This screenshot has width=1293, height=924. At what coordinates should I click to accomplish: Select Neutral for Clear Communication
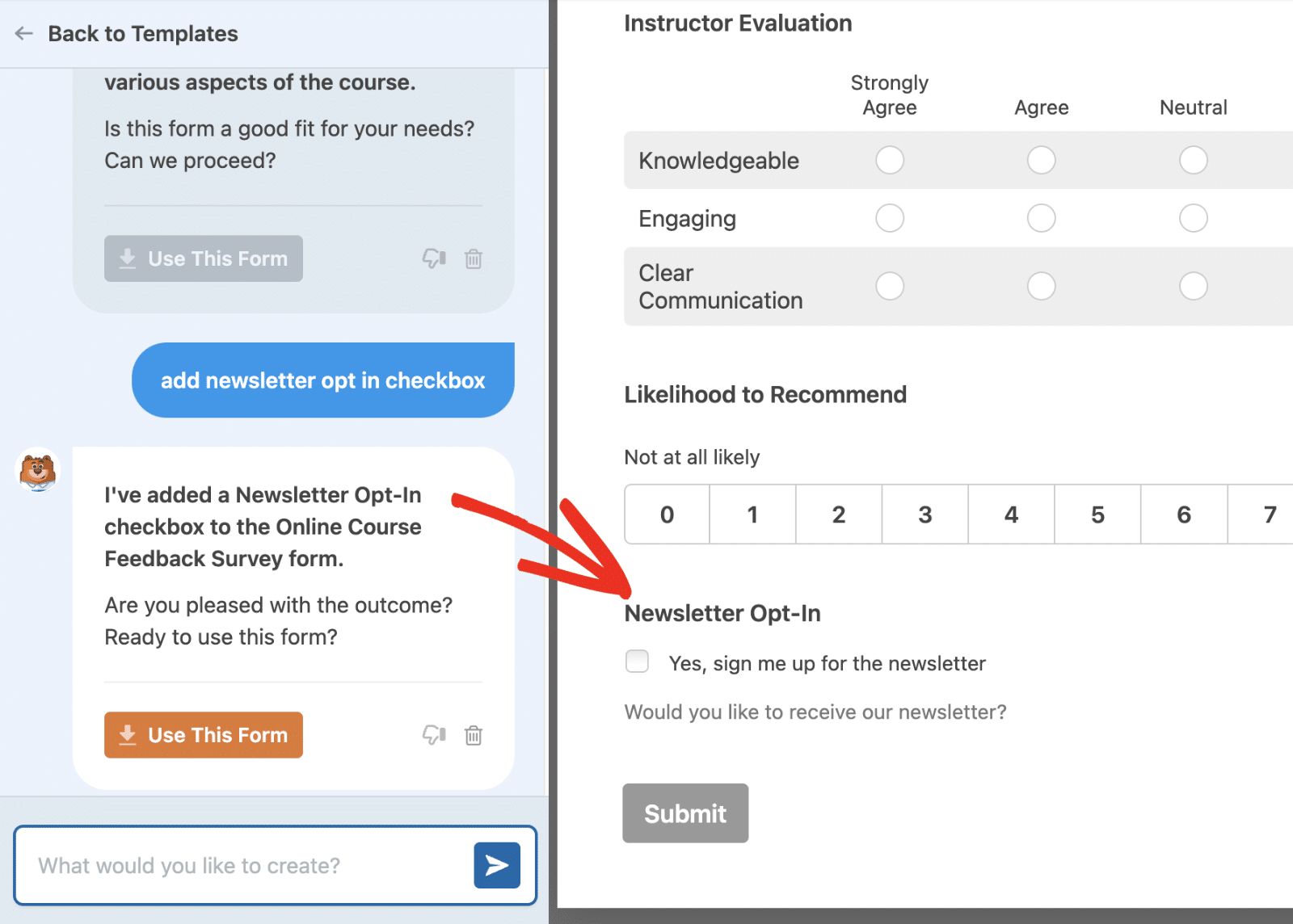click(1193, 286)
